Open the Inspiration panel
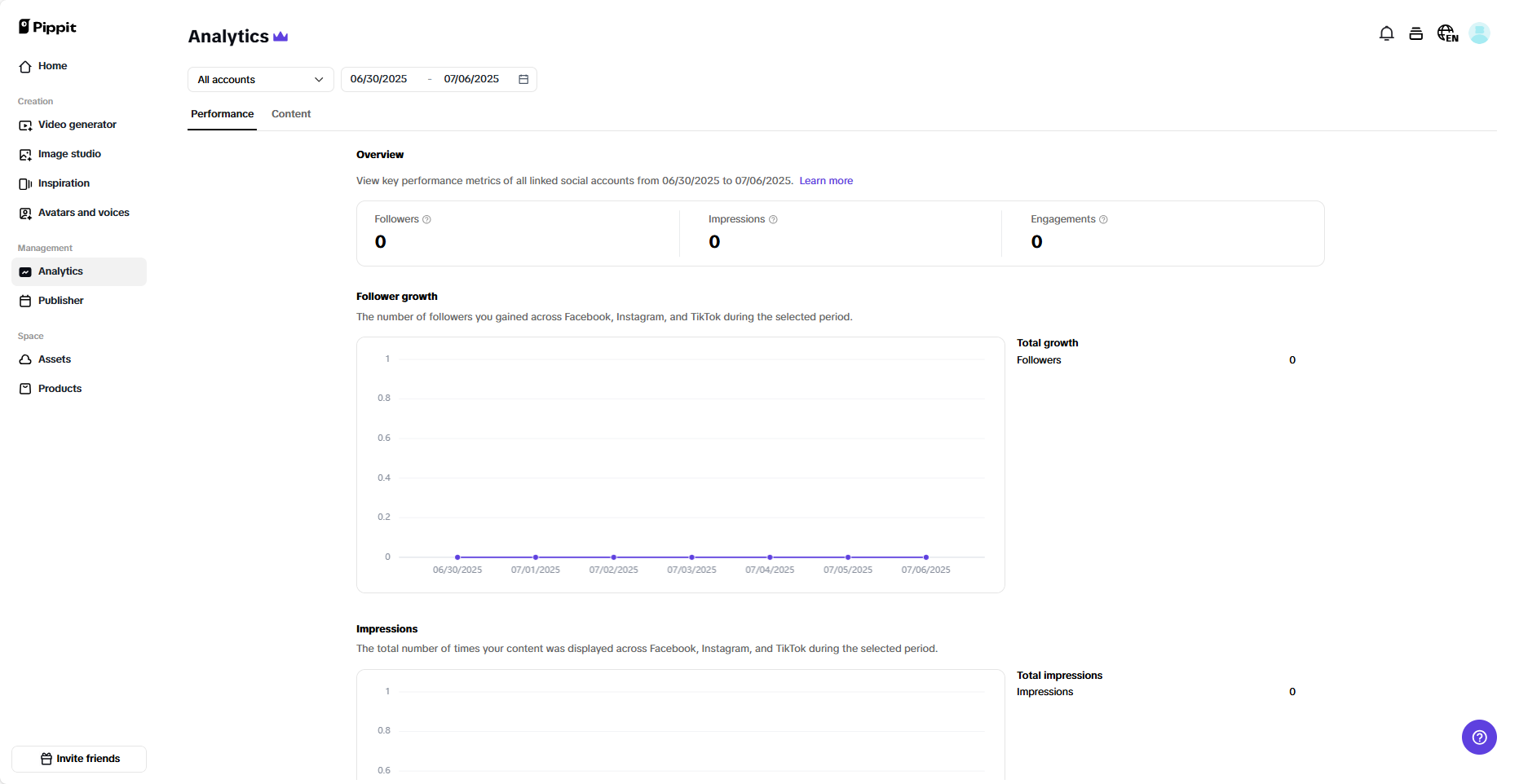This screenshot has height=784, width=1519. pos(64,183)
